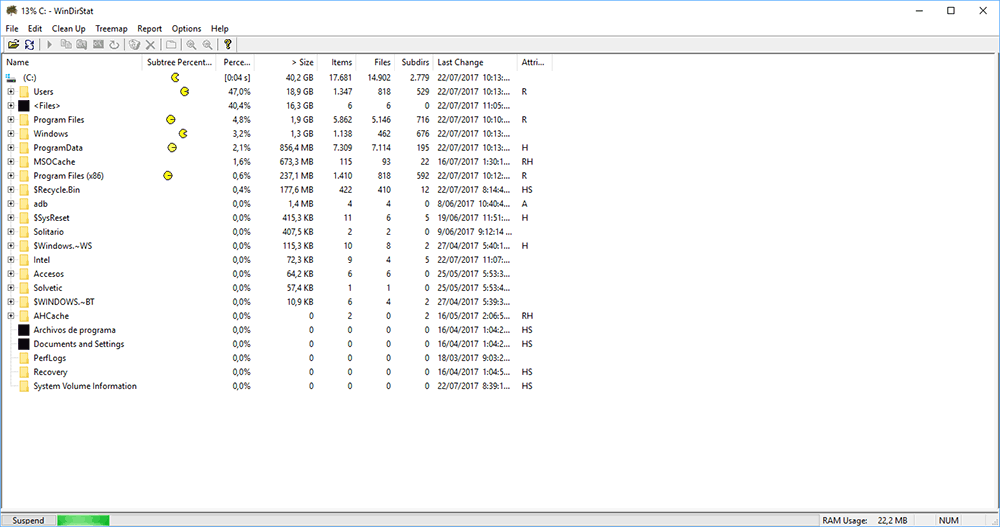Click the Refresh Selected toolbar icon
Screen dimensions: 1000x527
pyautogui.click(x=114, y=45)
